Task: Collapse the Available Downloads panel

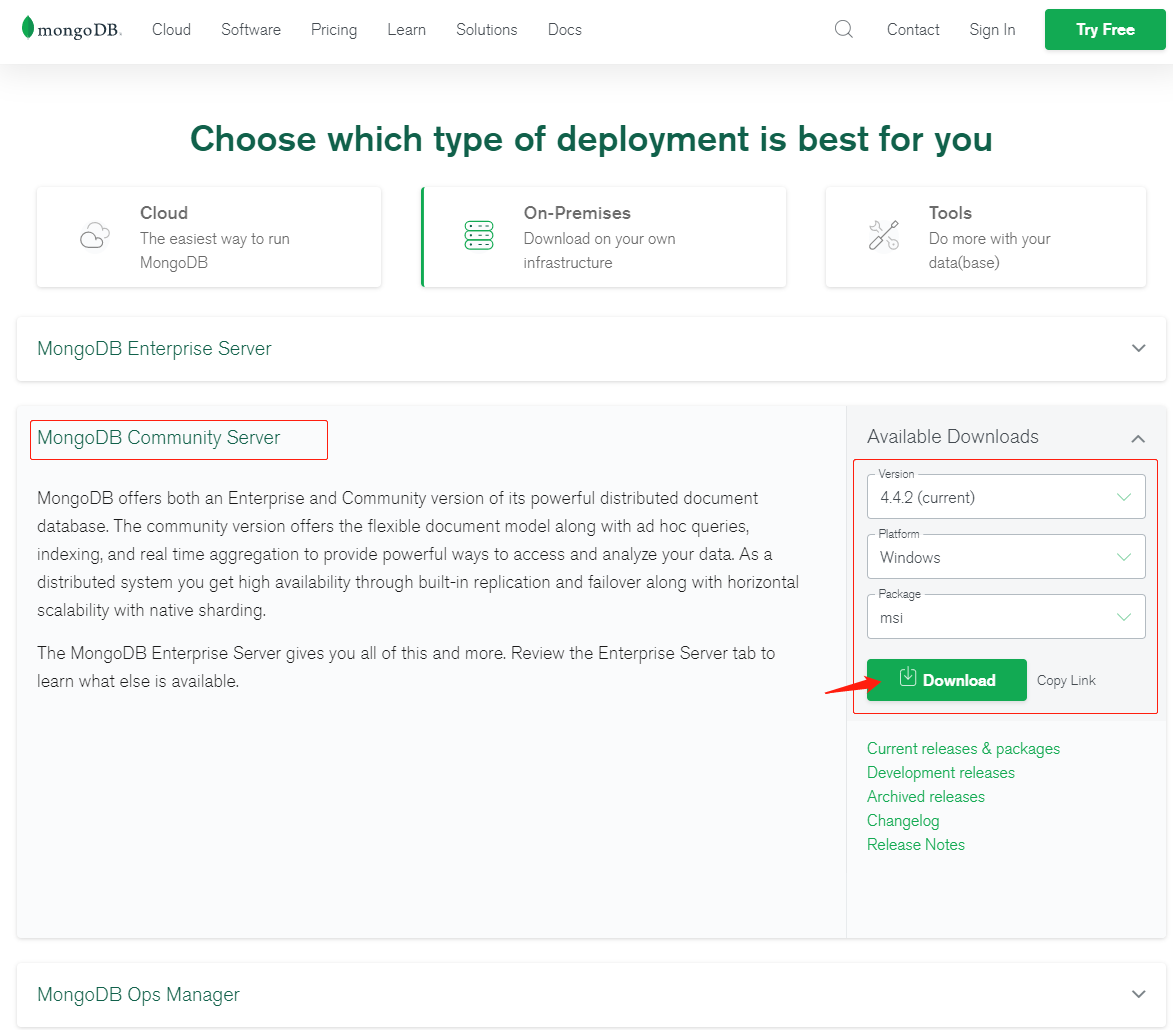Action: [1138, 438]
